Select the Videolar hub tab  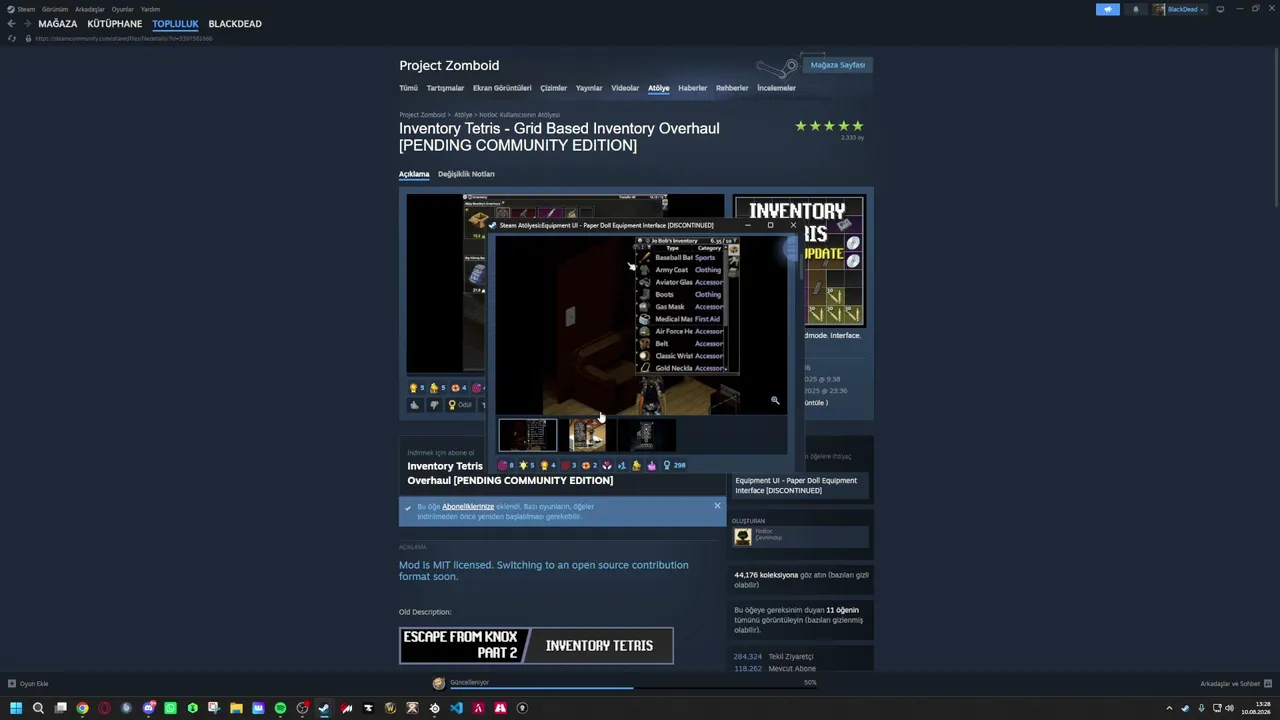pos(625,88)
